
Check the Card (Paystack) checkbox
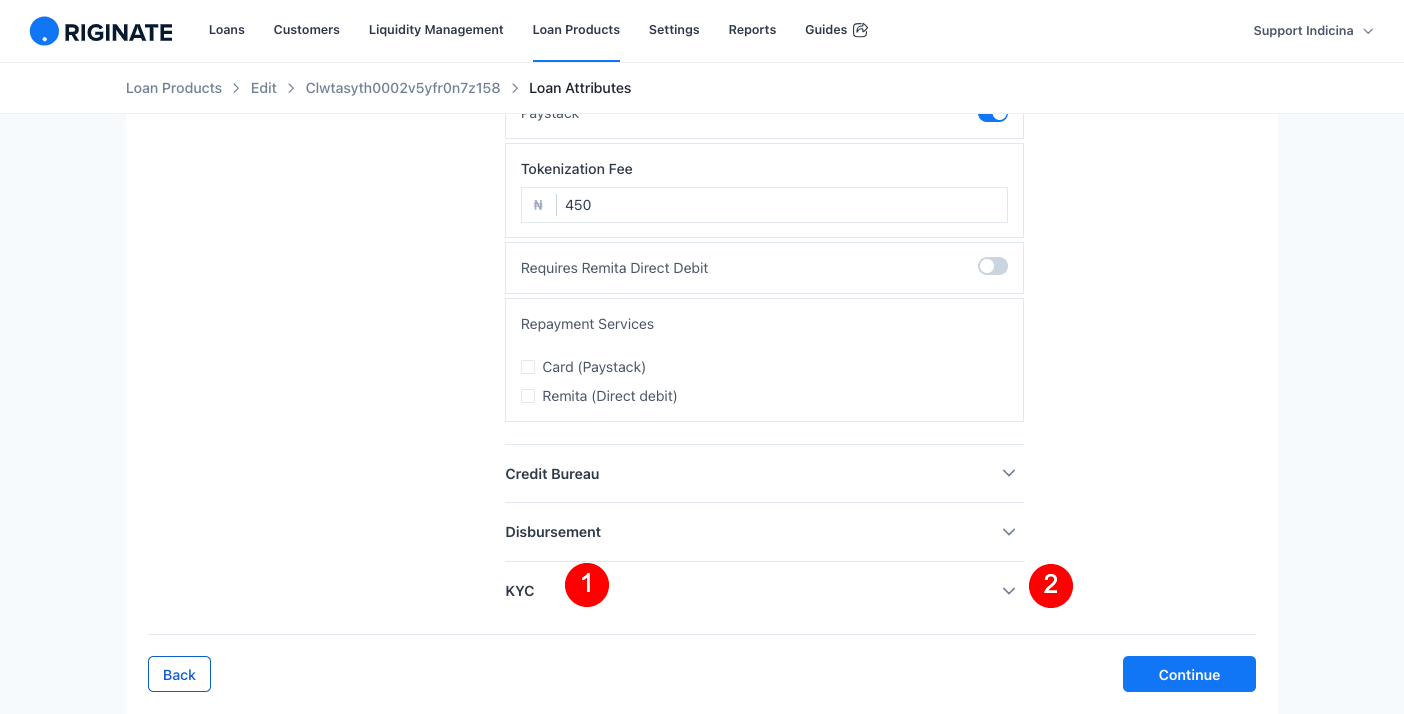(x=528, y=367)
